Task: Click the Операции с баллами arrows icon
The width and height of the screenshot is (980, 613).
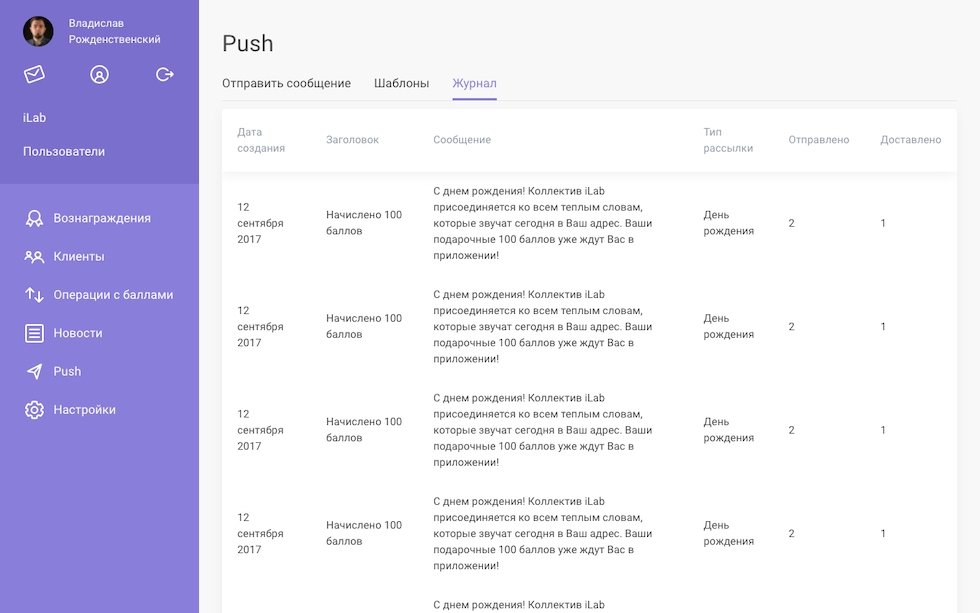Action: pyautogui.click(x=35, y=295)
